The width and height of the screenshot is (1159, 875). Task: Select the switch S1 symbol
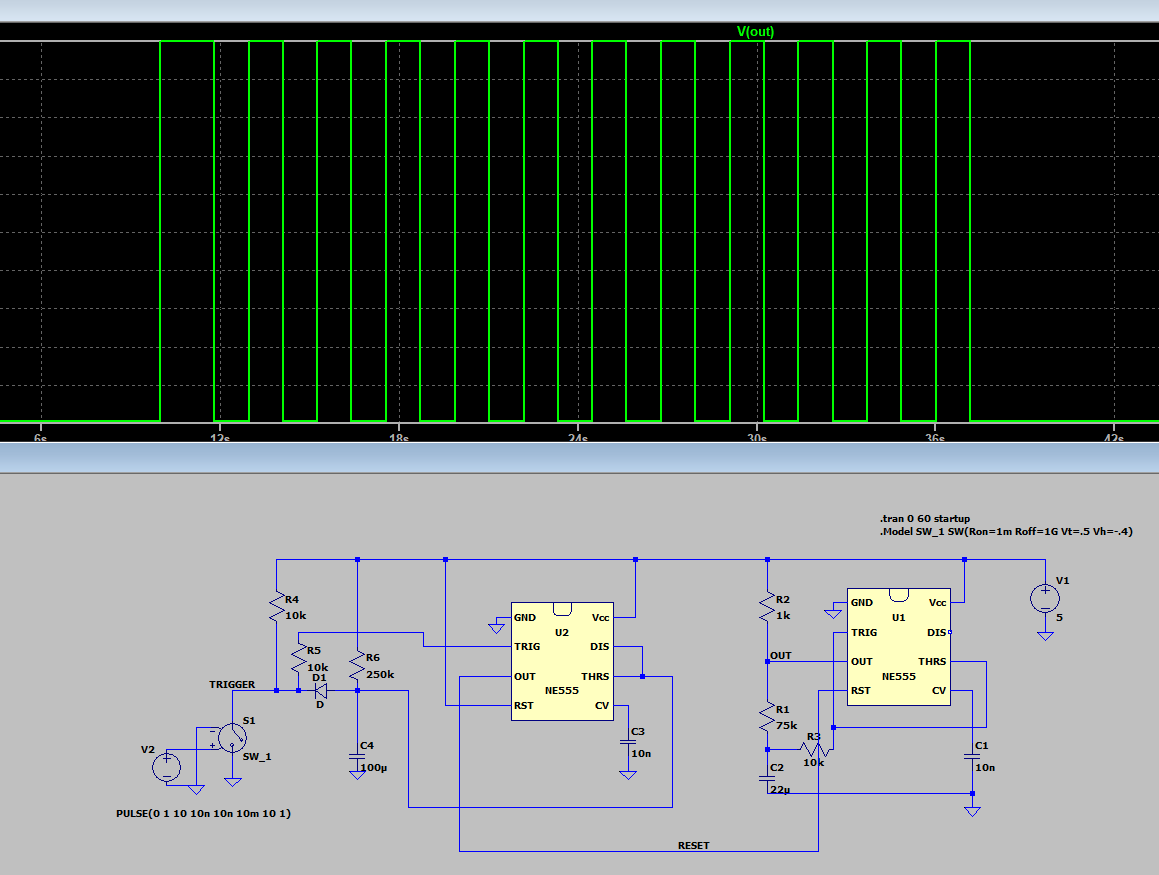pyautogui.click(x=231, y=737)
